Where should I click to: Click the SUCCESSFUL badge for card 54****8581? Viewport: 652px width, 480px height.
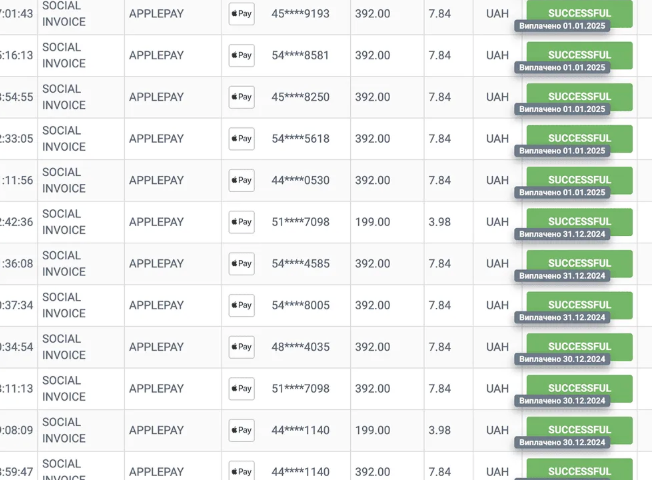point(579,52)
